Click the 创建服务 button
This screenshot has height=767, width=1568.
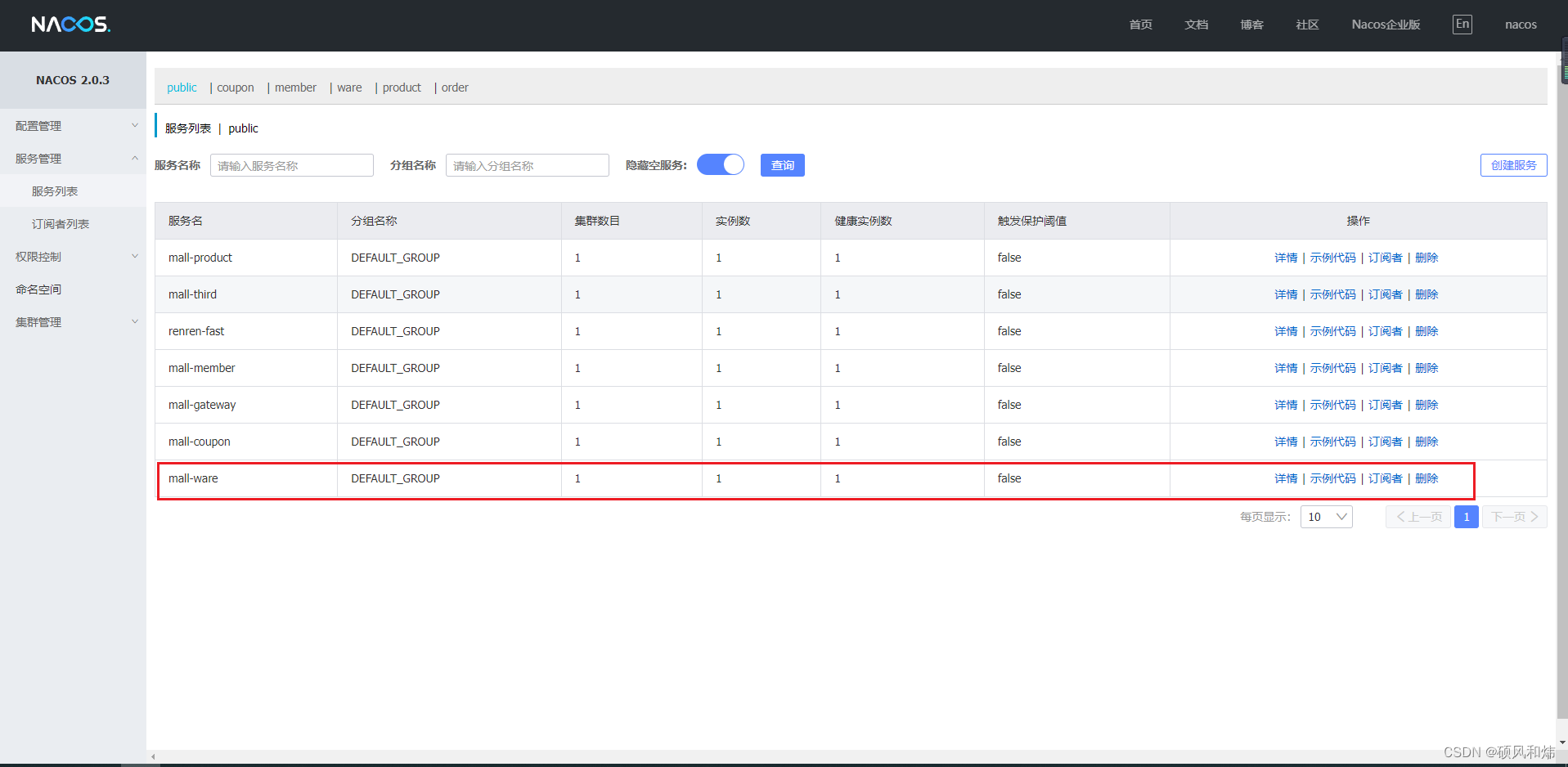(x=1513, y=165)
